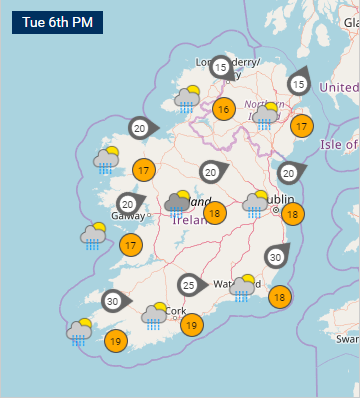Click the 25 wind speed marker near Waterford
The height and width of the screenshot is (399, 360).
coord(192,285)
